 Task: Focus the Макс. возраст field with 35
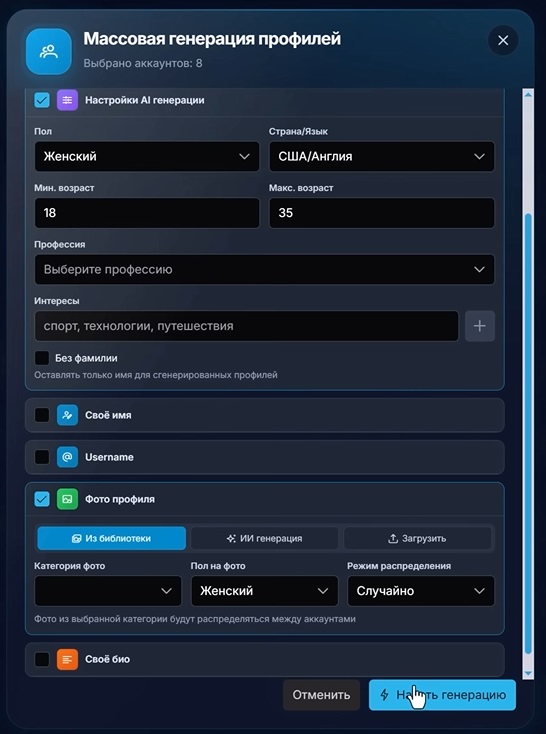(382, 213)
